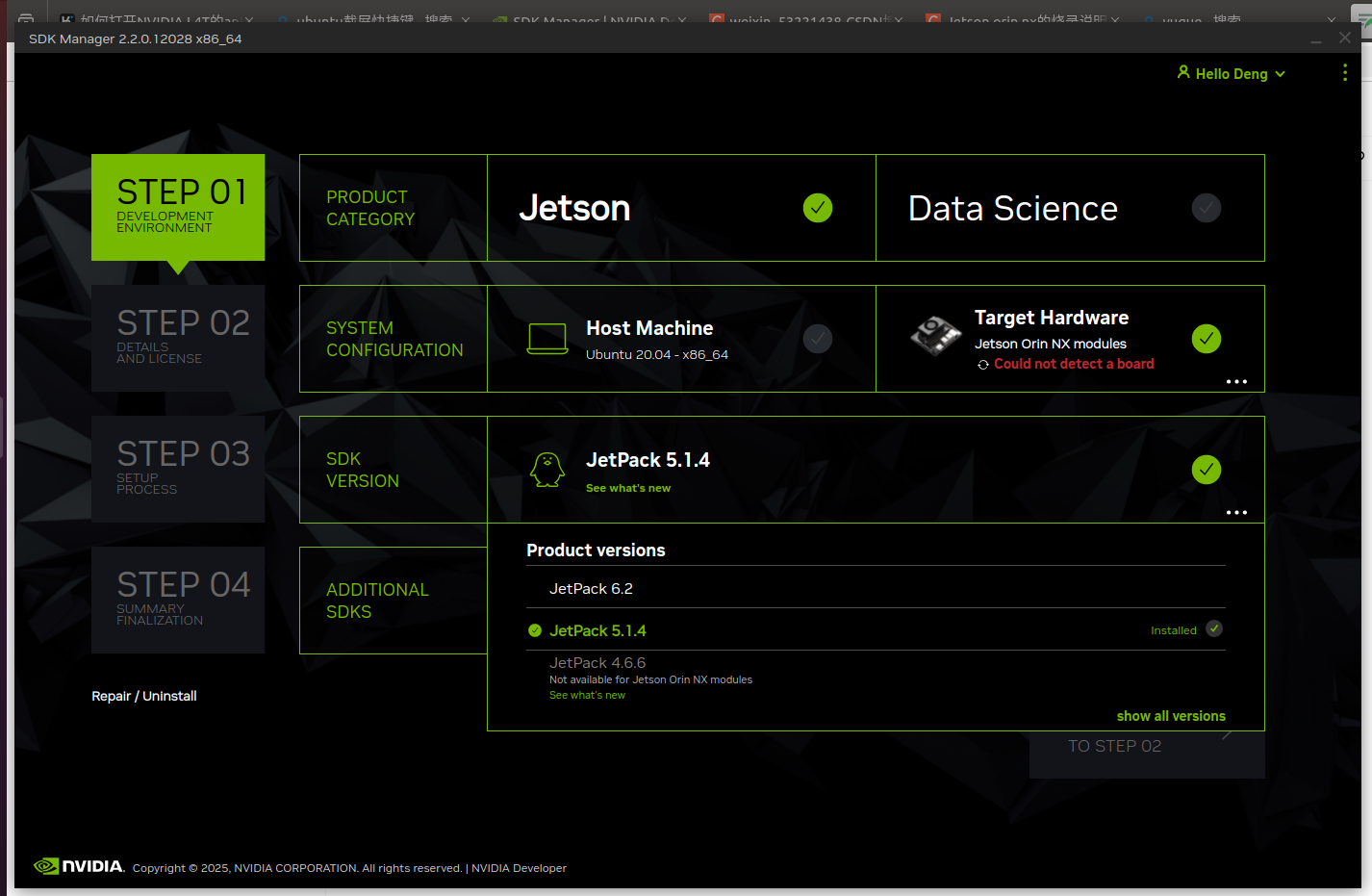Tick the gray checkmark on Data Science card

[1207, 208]
